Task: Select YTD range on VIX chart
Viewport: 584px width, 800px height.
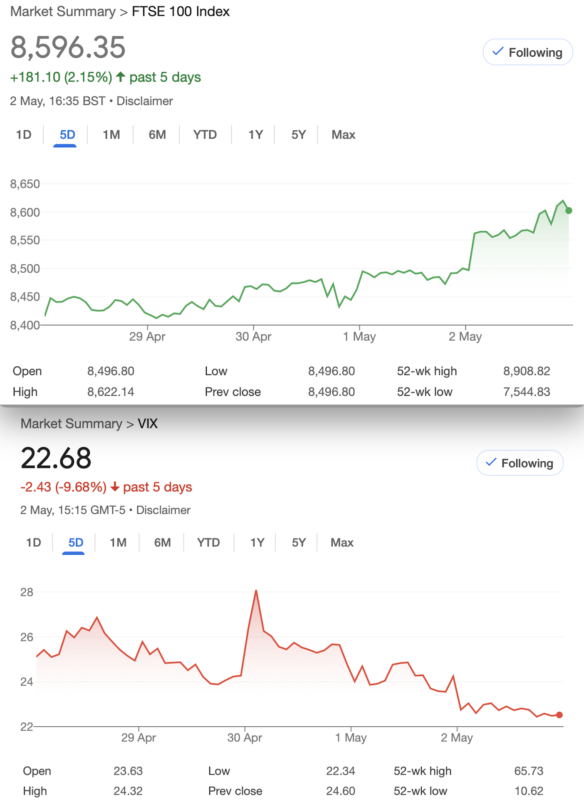Action: [x=208, y=542]
